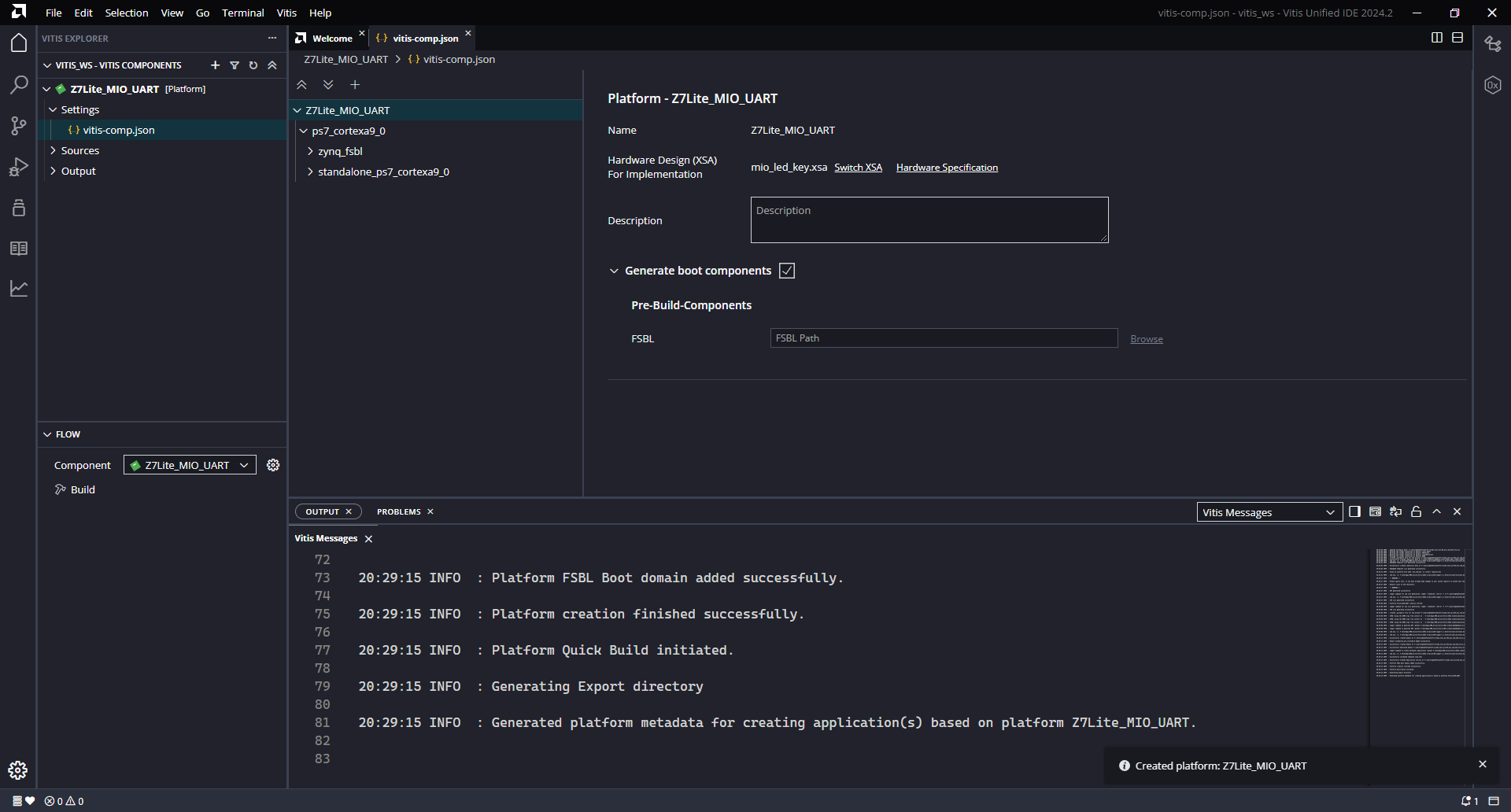Collapse the Settings folder in the explorer

[53, 109]
